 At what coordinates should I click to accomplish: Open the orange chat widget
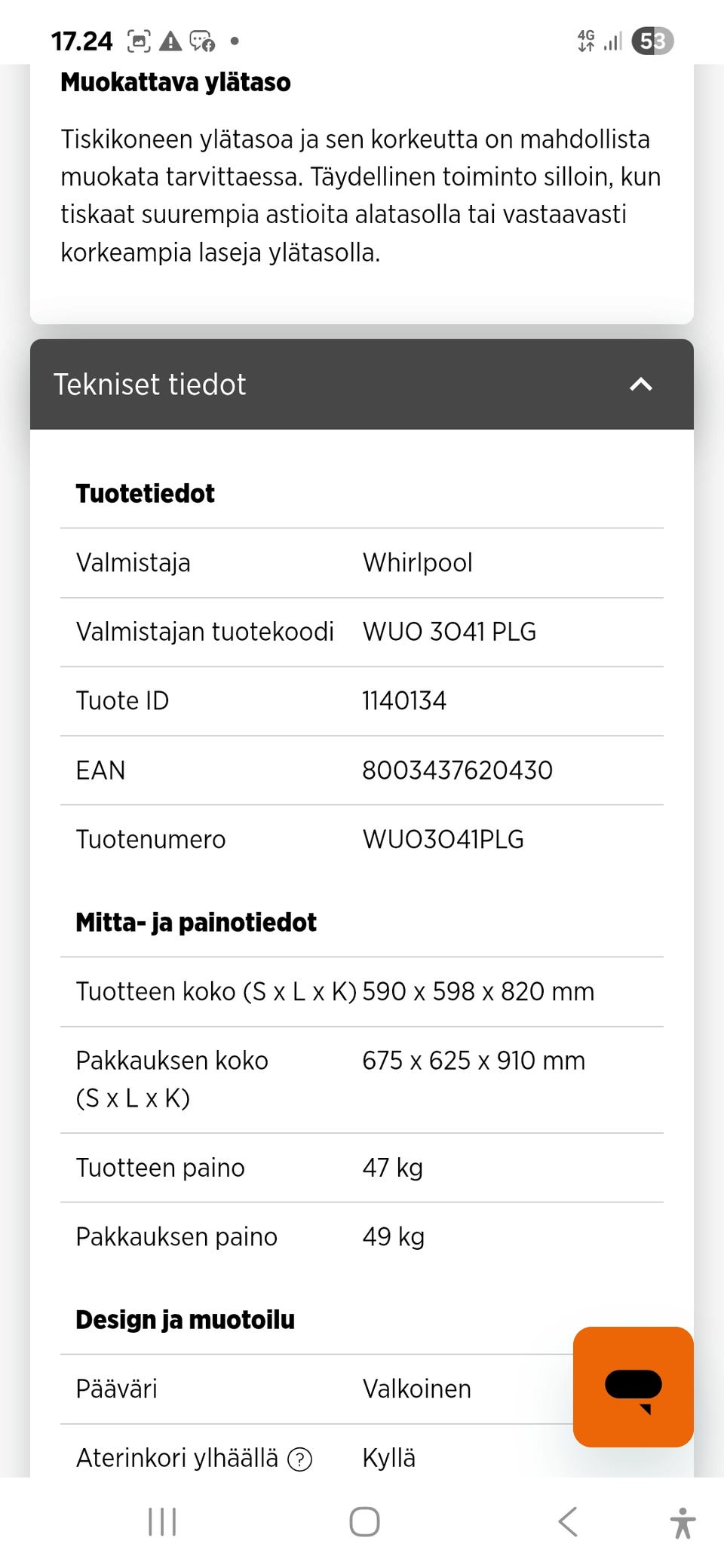(633, 1386)
